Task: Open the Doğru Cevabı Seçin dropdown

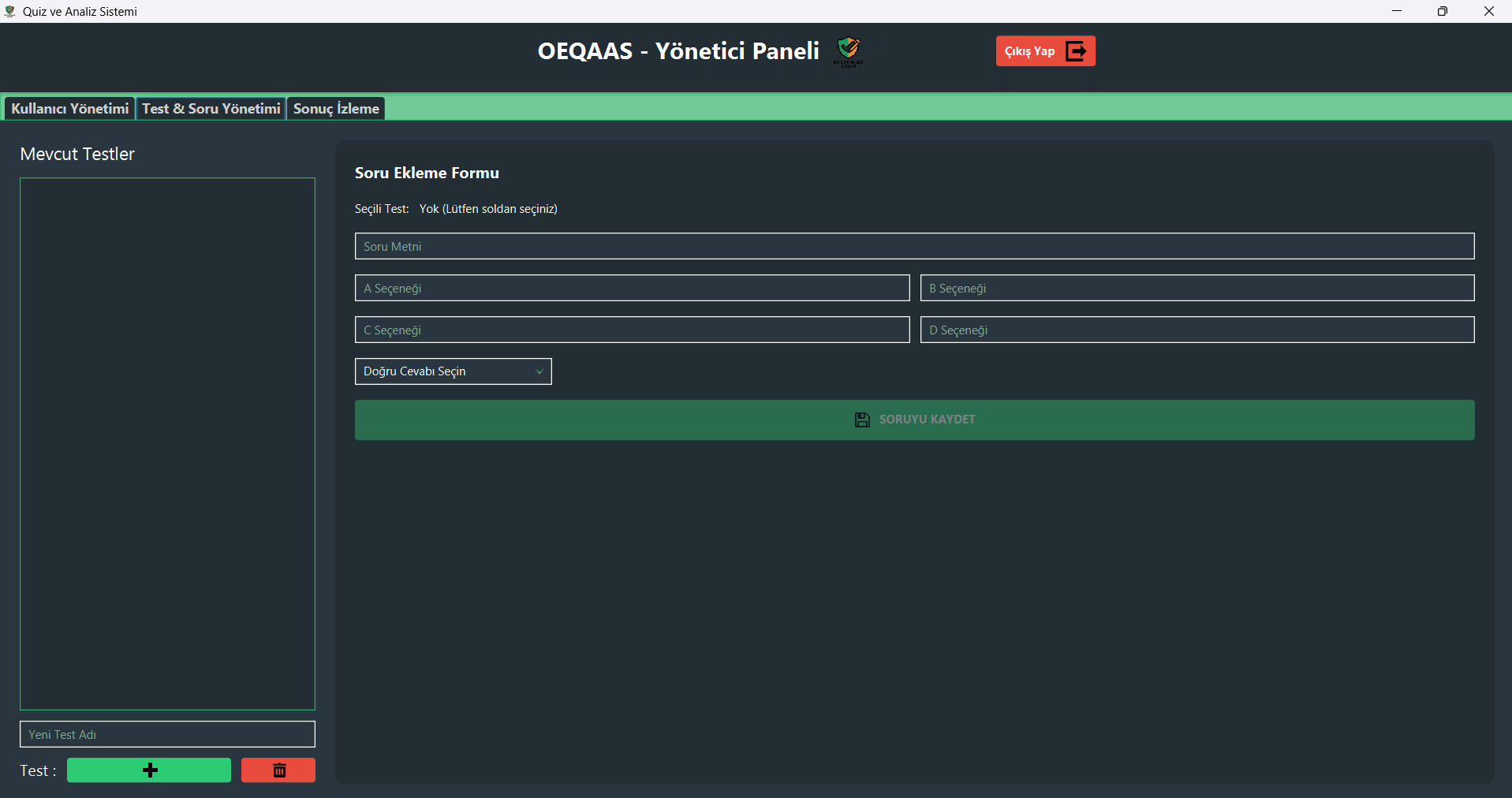Action: click(453, 371)
